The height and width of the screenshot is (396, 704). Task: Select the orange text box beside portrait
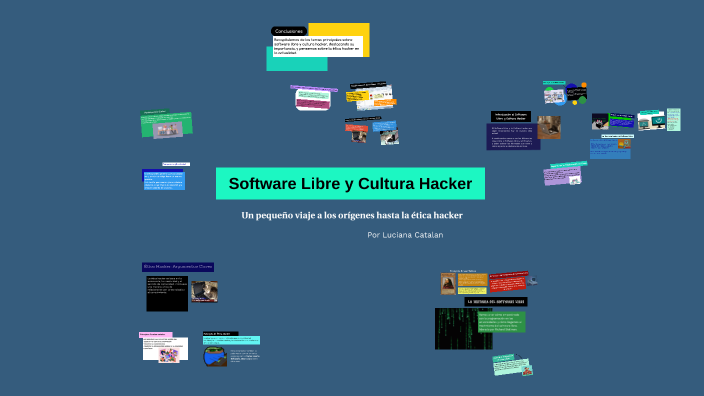(472, 280)
